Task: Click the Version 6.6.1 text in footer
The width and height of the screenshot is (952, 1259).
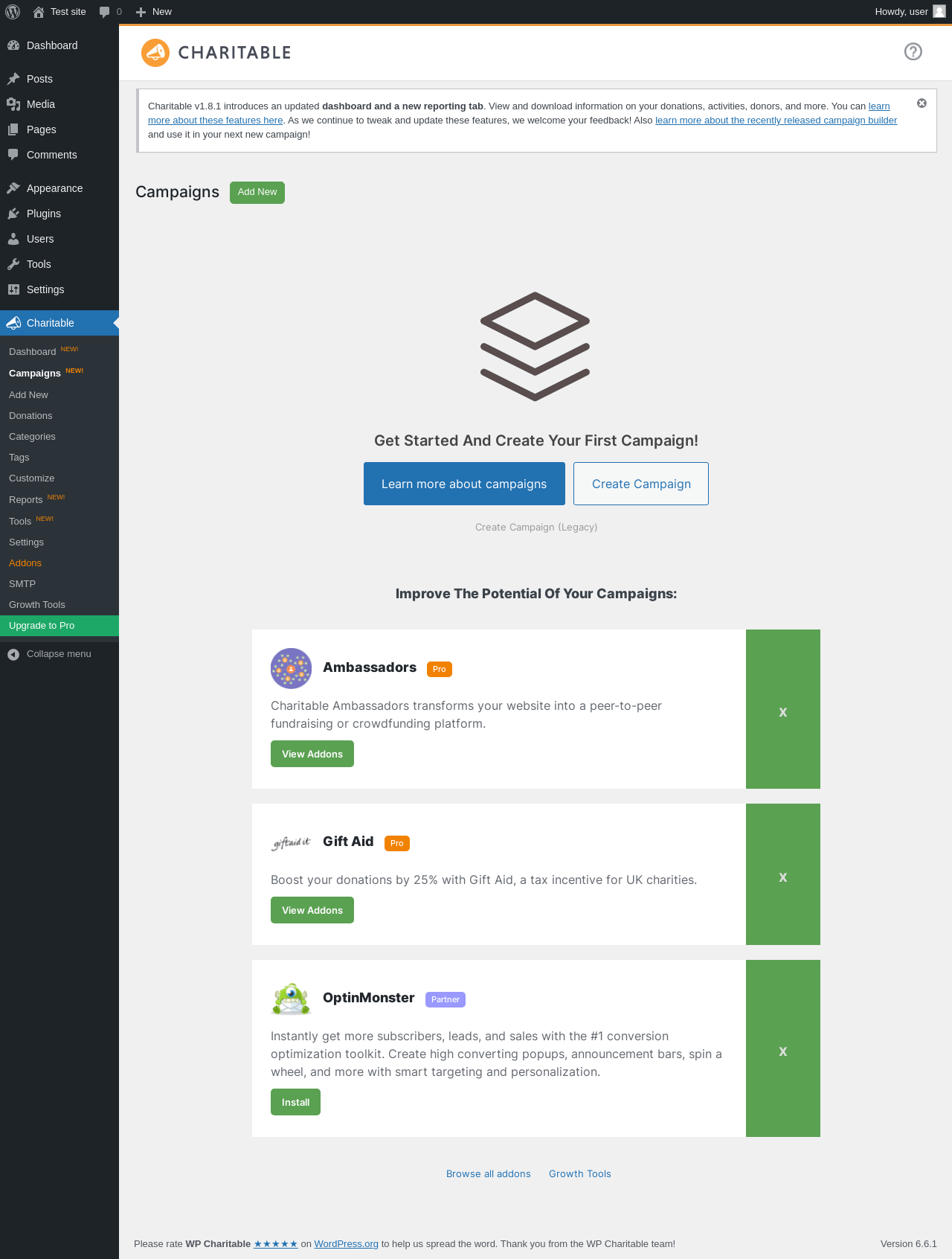Action: click(x=909, y=1243)
